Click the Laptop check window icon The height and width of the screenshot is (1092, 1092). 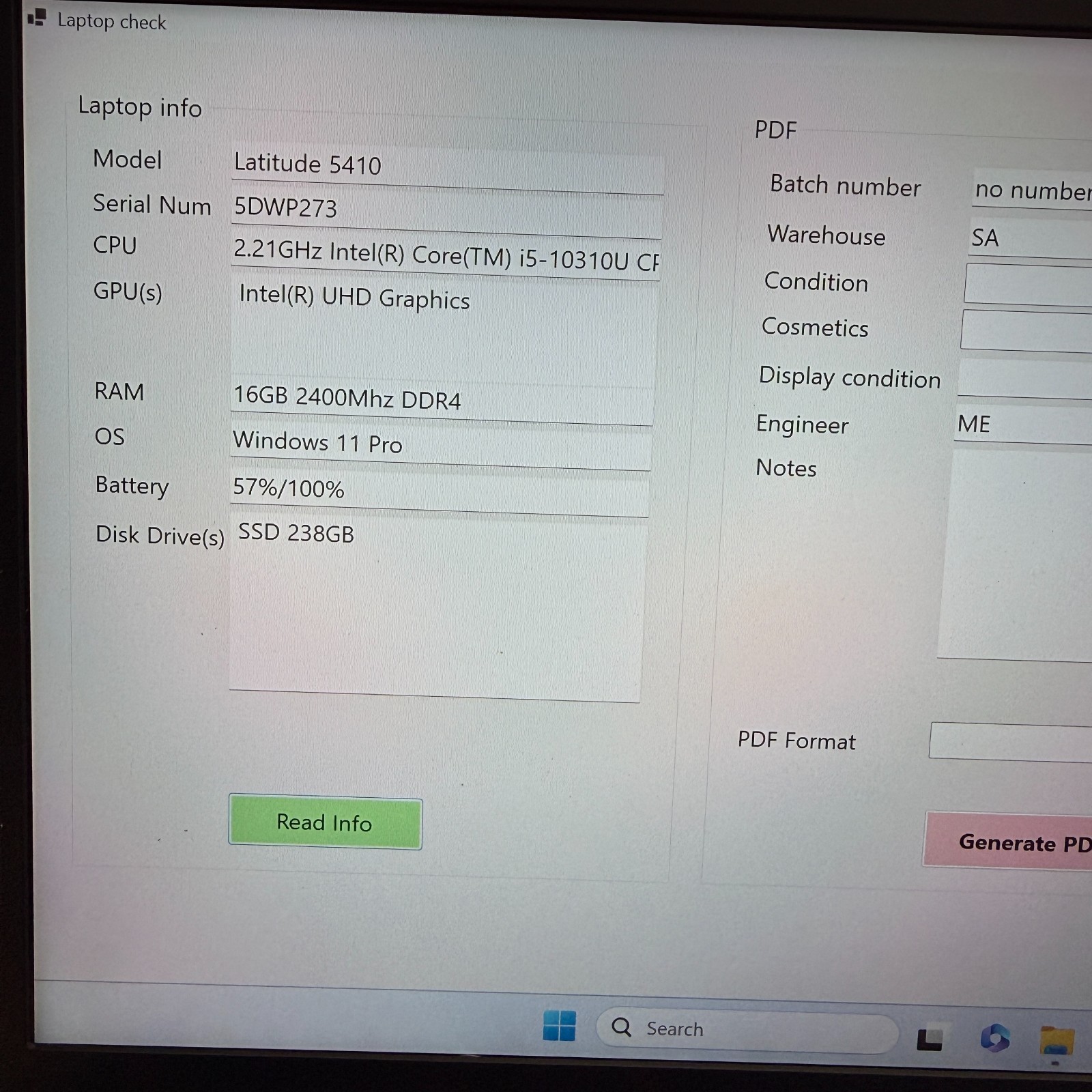[37, 18]
